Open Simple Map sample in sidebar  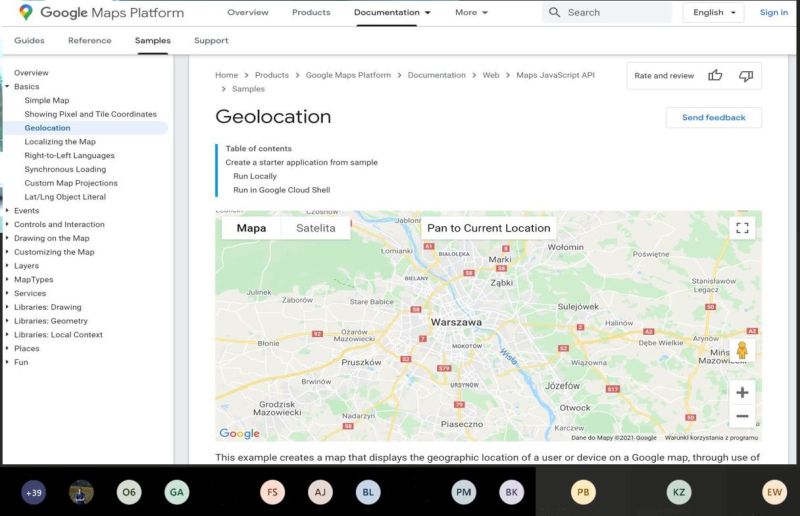47,101
